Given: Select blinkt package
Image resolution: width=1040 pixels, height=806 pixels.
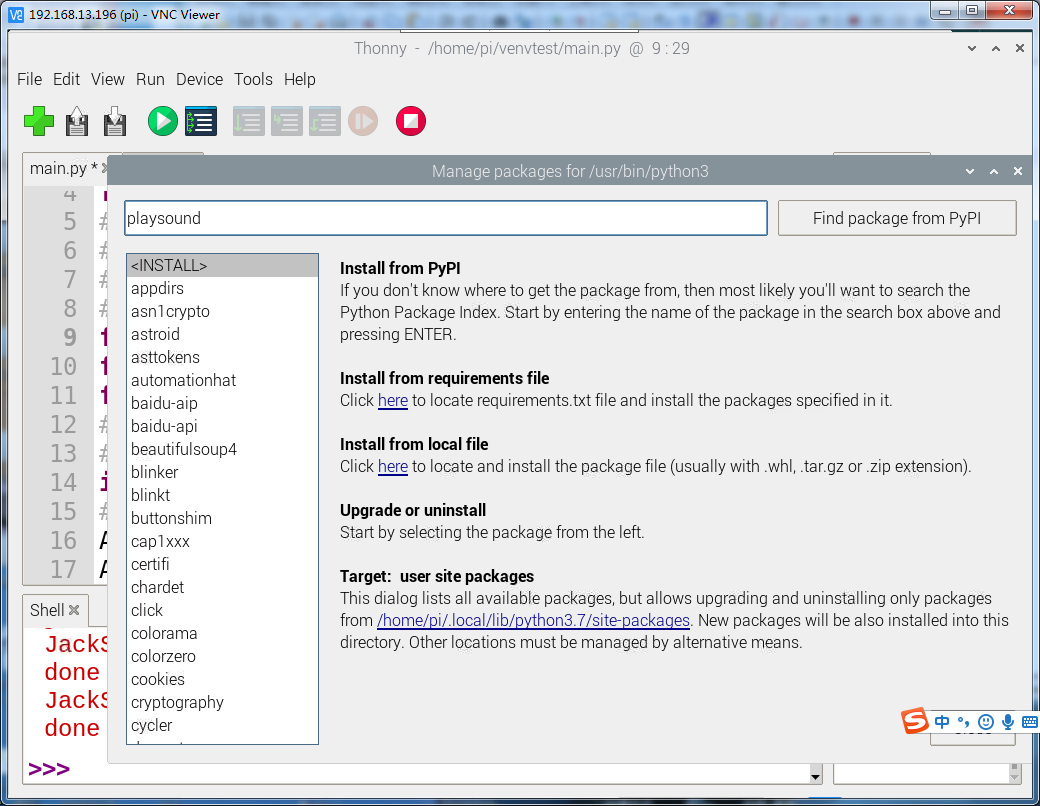Looking at the screenshot, I should click(222, 496).
